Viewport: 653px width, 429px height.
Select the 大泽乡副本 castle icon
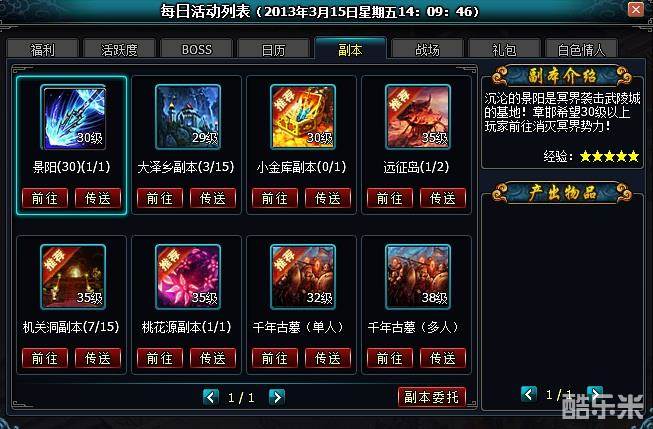(x=188, y=117)
